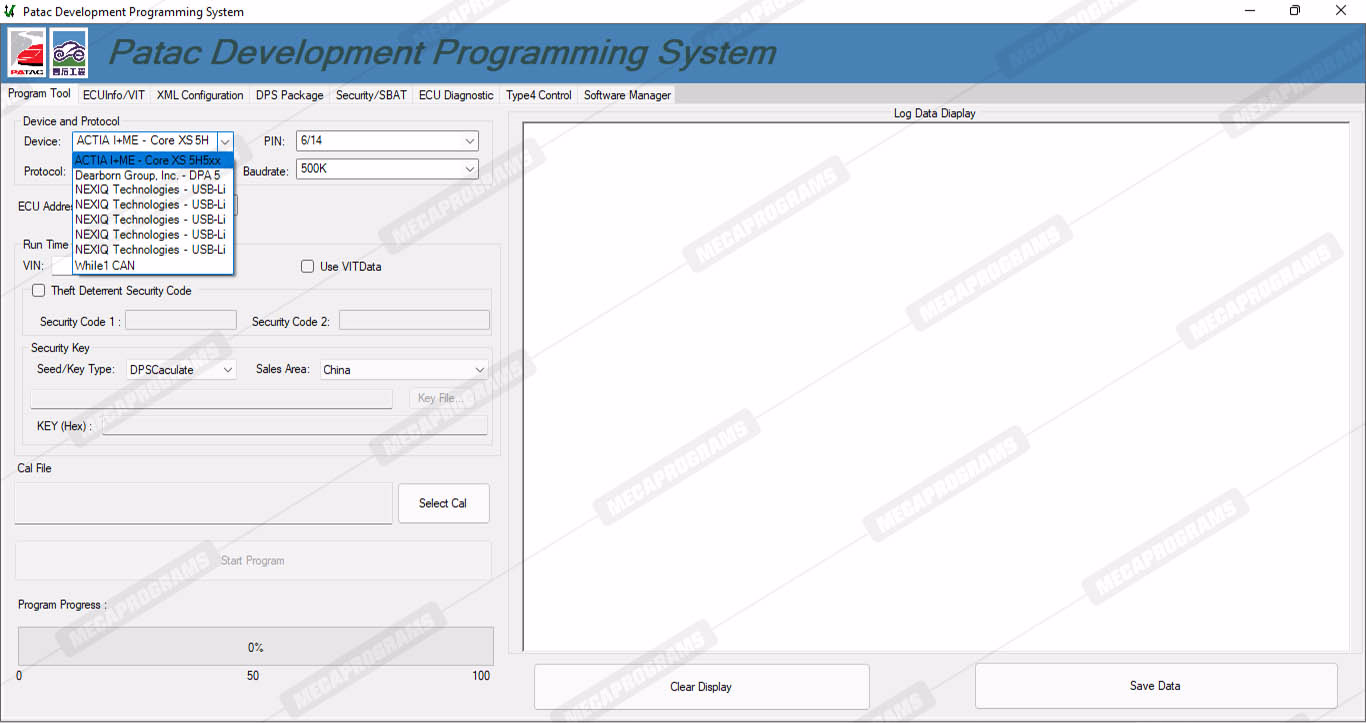1366x723 pixels.
Task: Switch to the ECU Diagnostic tab
Action: click(456, 95)
